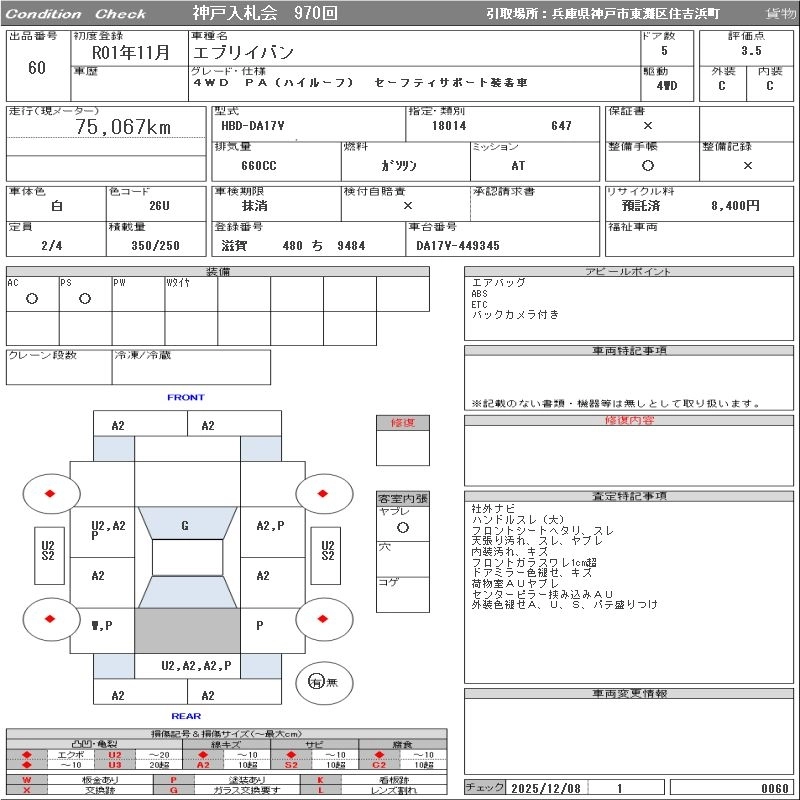The image size is (800, 800).
Task: Toggle the ヤブレ interior tear circle
Action: [x=402, y=526]
